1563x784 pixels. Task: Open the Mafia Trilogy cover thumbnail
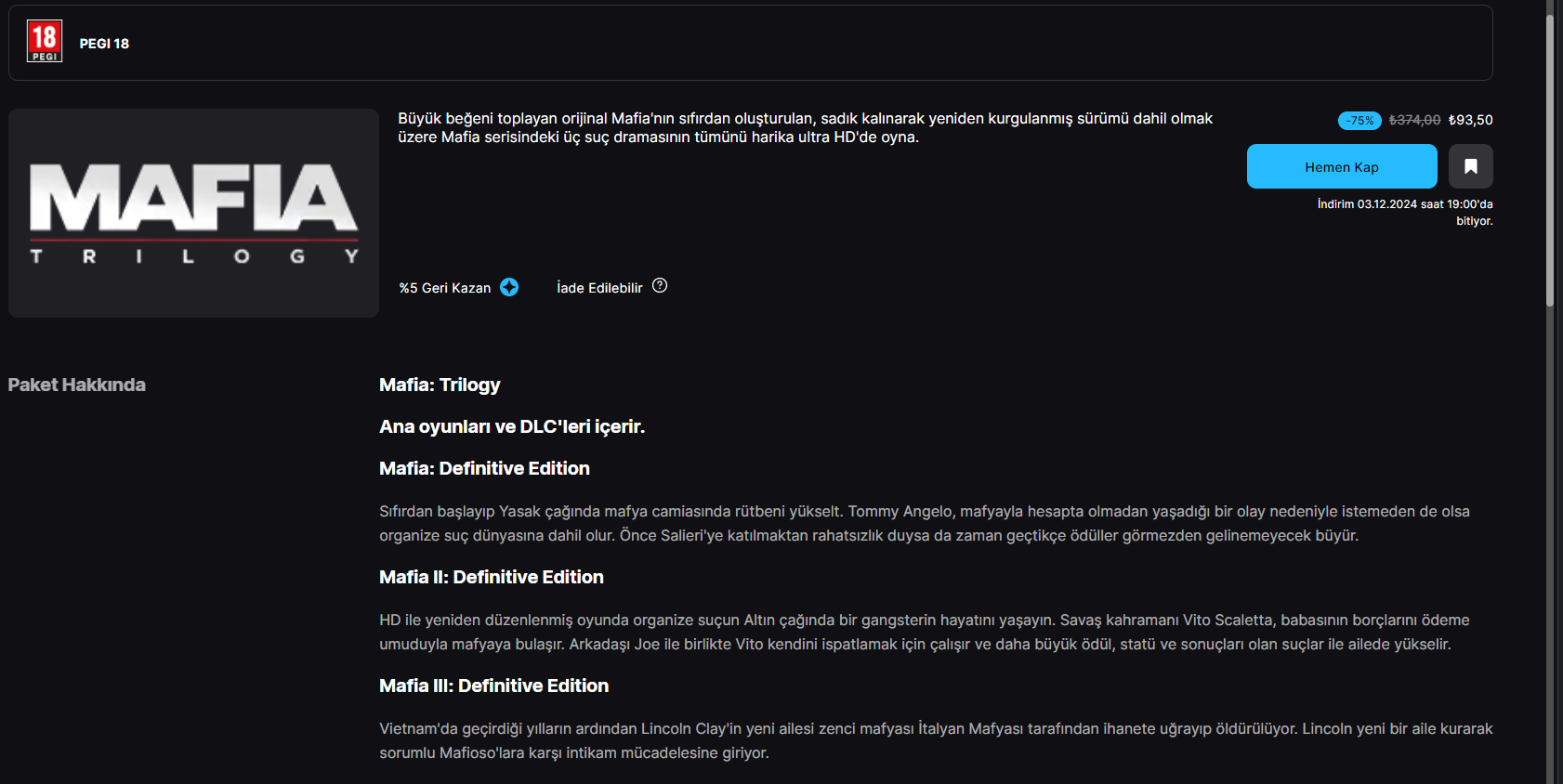click(193, 213)
